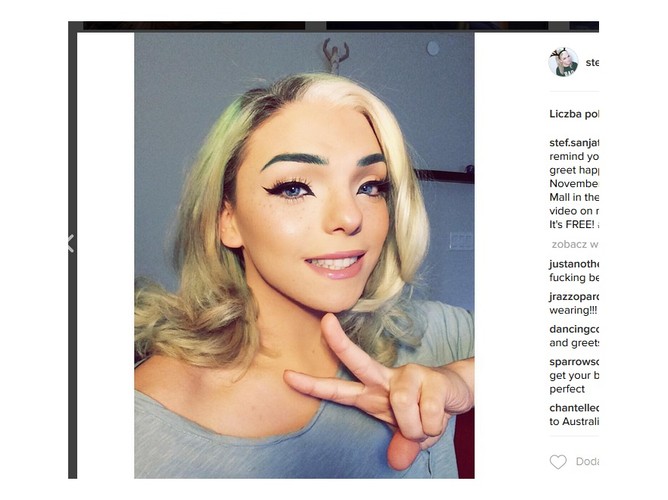Open stef.sanjat... username in caption
The image size is (668, 500).
[574, 142]
